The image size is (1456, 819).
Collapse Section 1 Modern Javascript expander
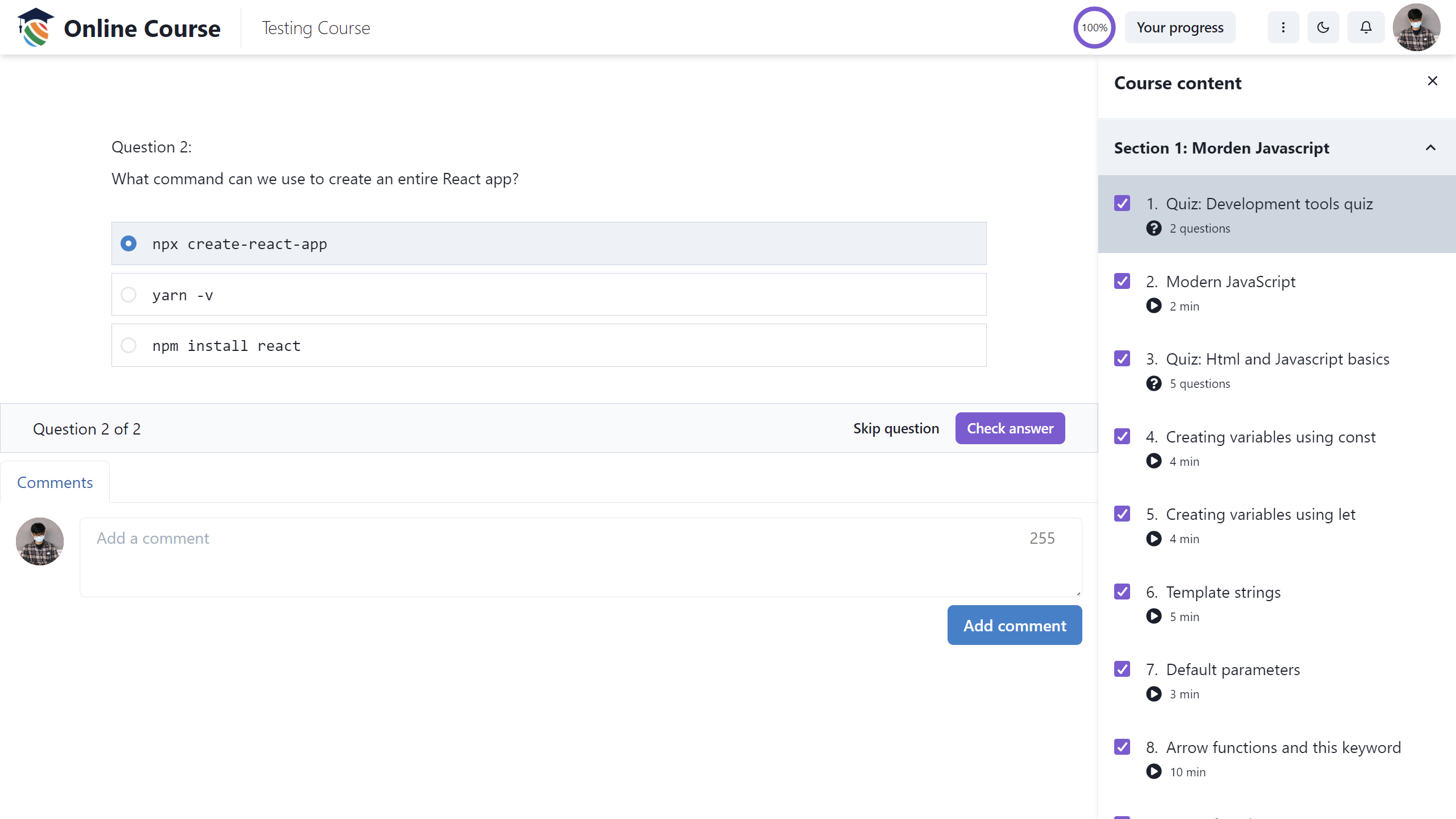point(1431,148)
